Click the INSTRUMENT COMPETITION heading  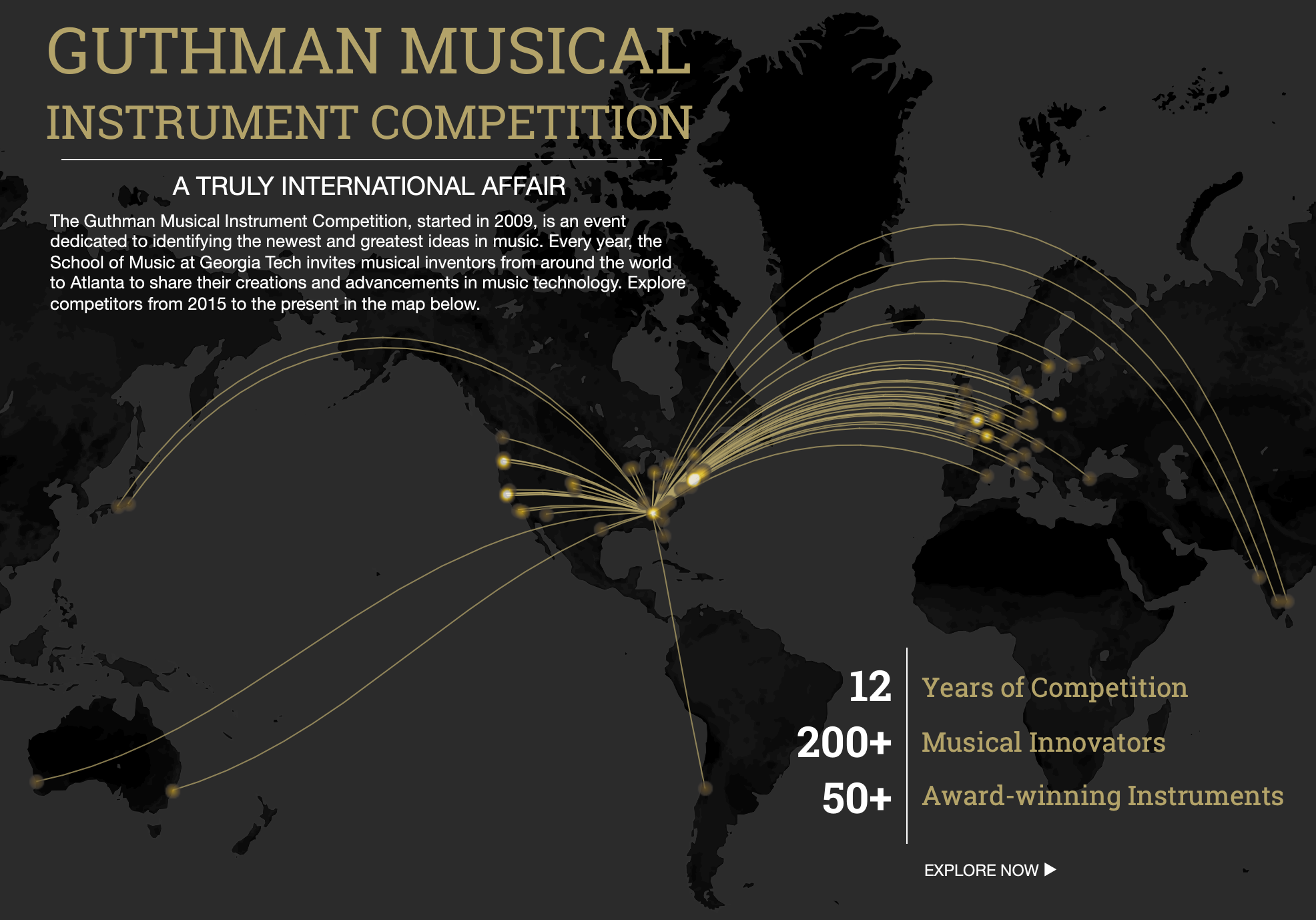coord(369,123)
